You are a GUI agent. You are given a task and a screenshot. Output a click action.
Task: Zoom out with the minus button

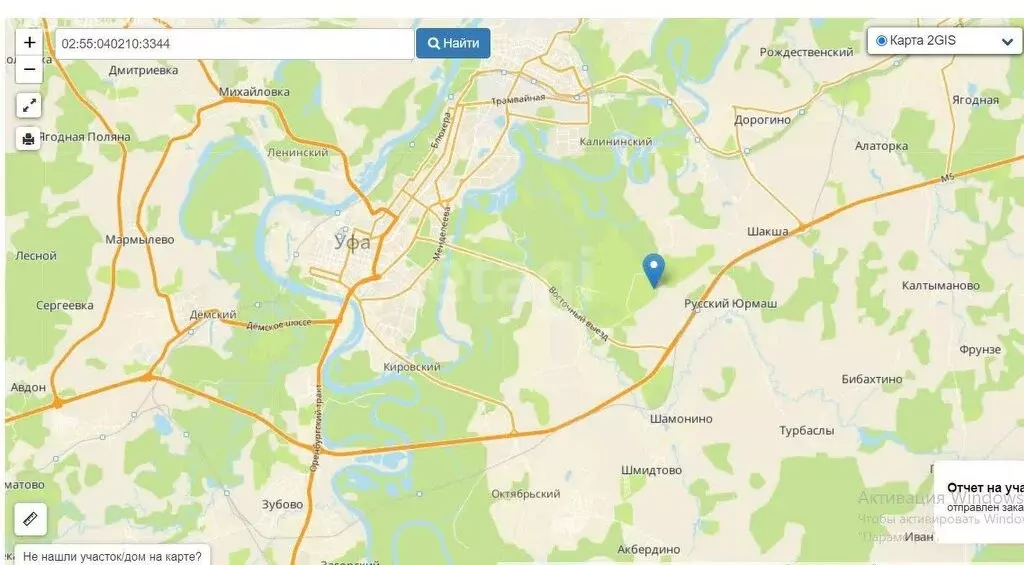tap(29, 69)
